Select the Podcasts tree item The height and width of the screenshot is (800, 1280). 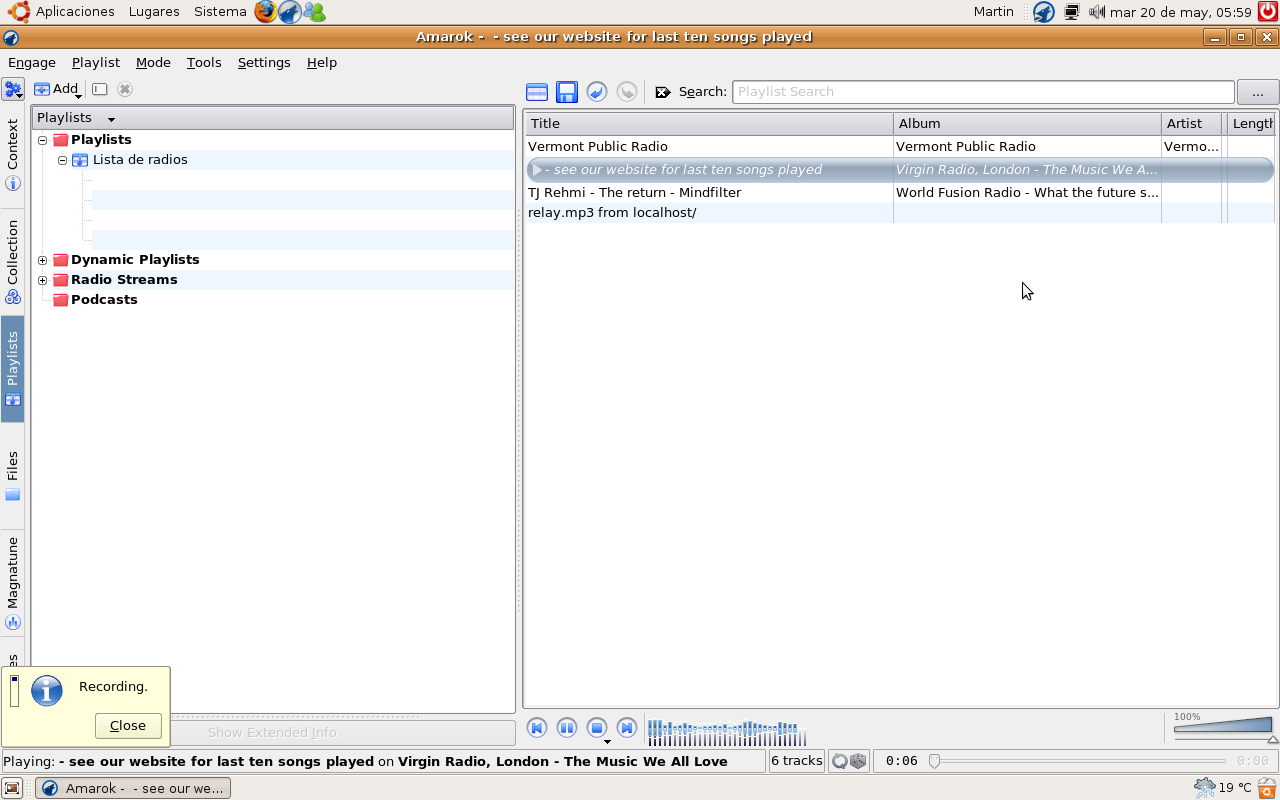pos(104,300)
